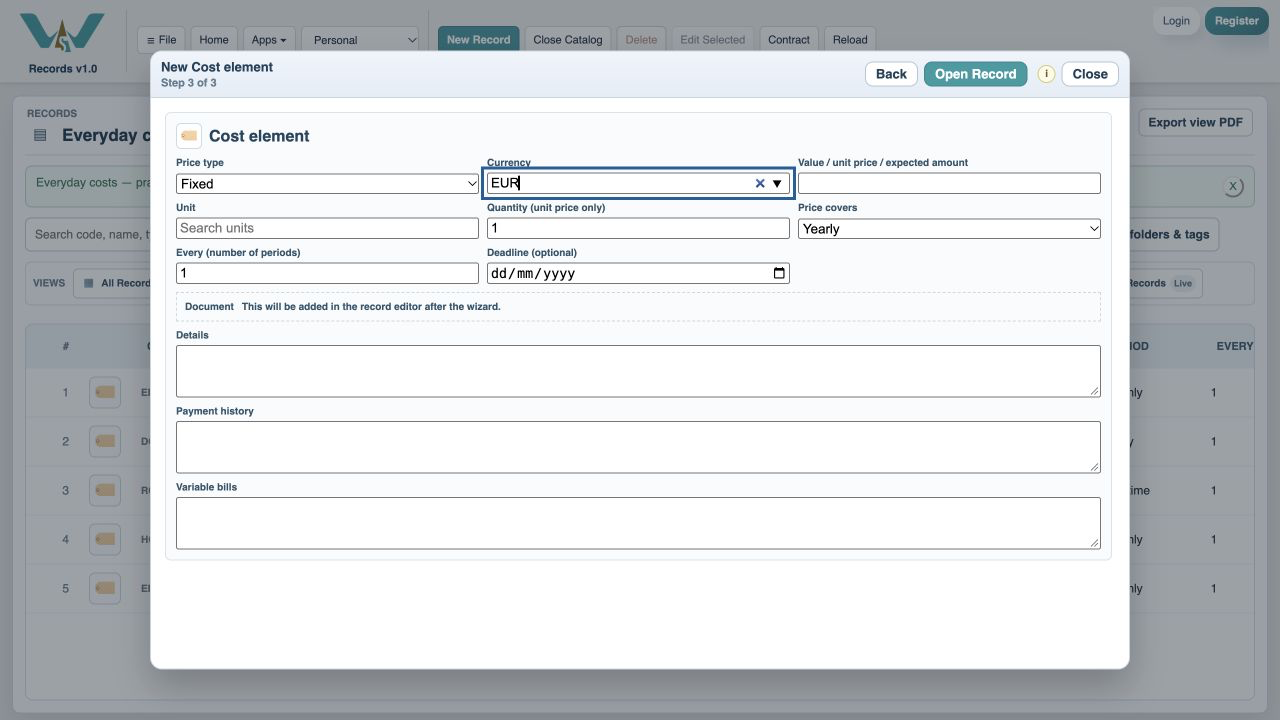
Task: Click the Edit Selected toolbar button
Action: coord(713,40)
